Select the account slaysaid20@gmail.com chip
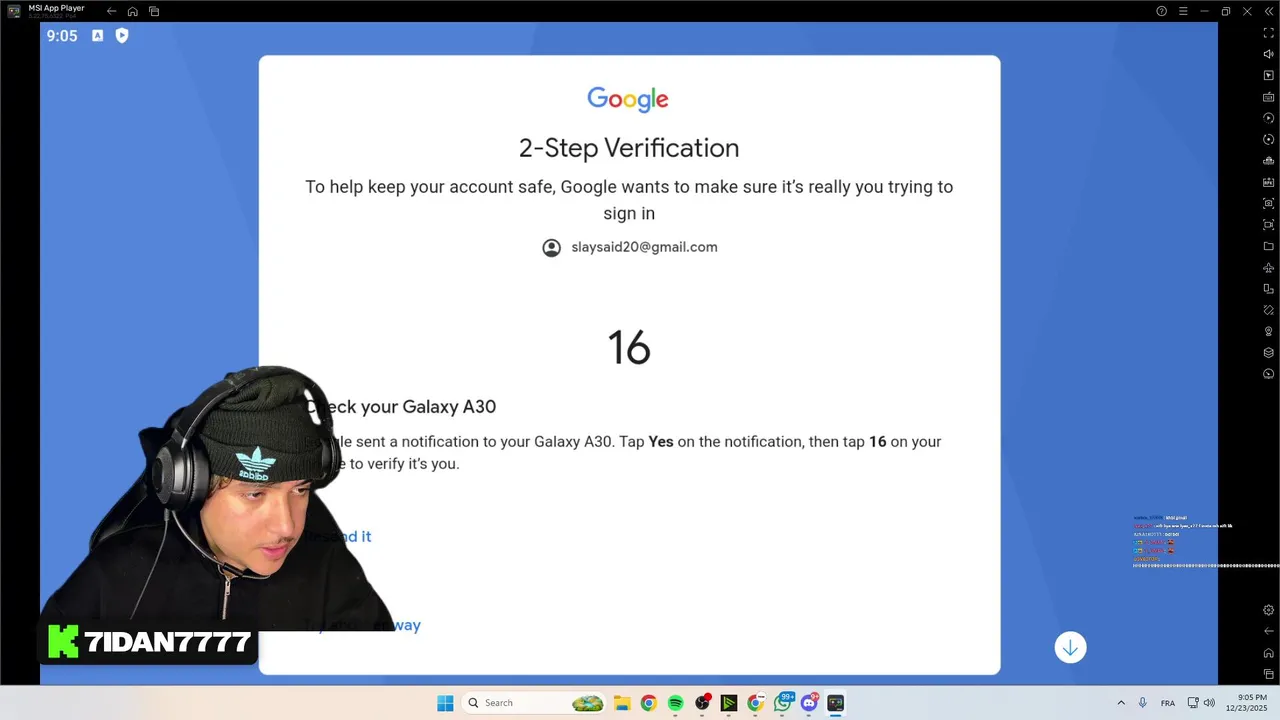 point(630,247)
